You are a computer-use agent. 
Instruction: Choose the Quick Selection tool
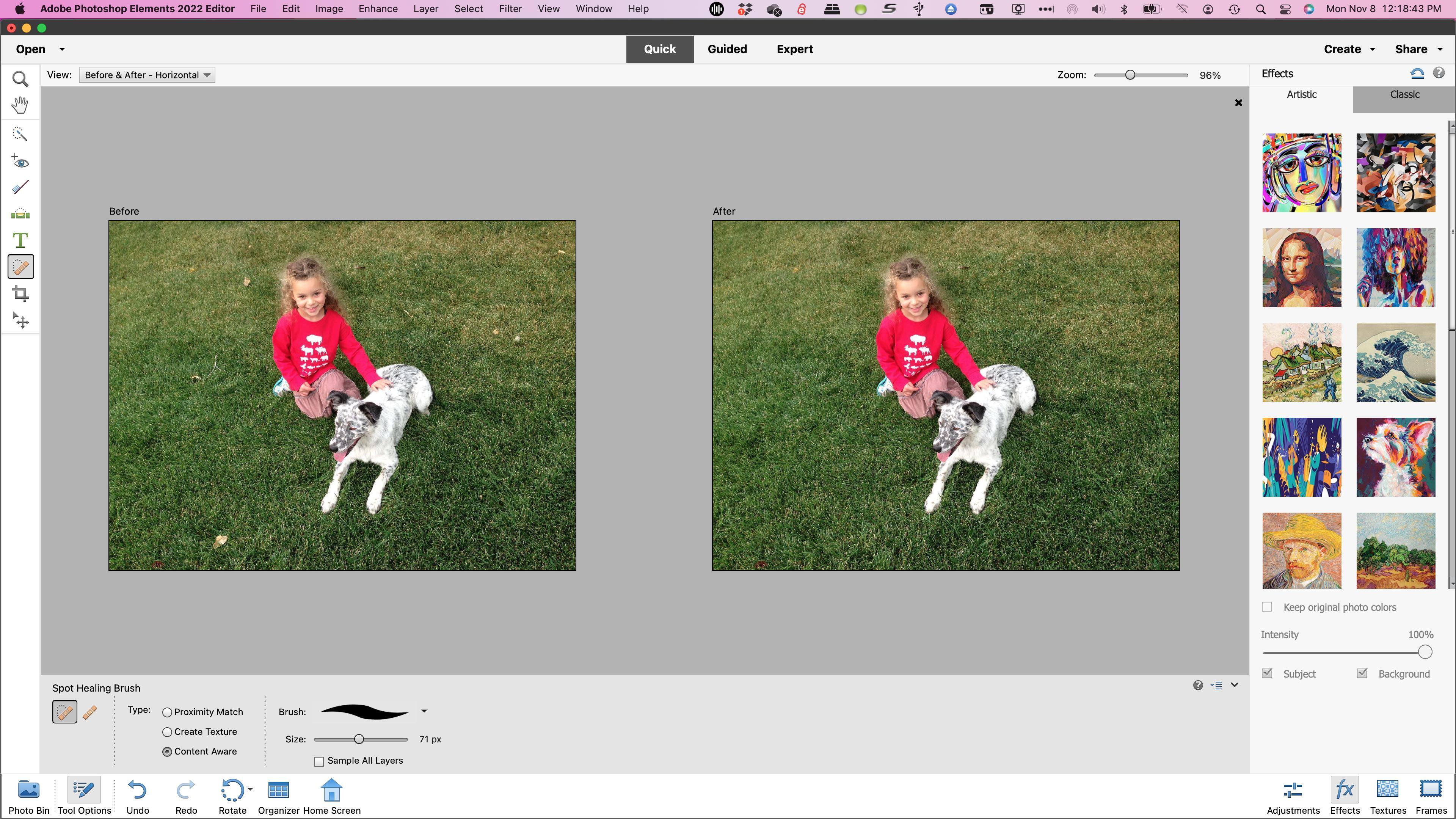(x=20, y=134)
